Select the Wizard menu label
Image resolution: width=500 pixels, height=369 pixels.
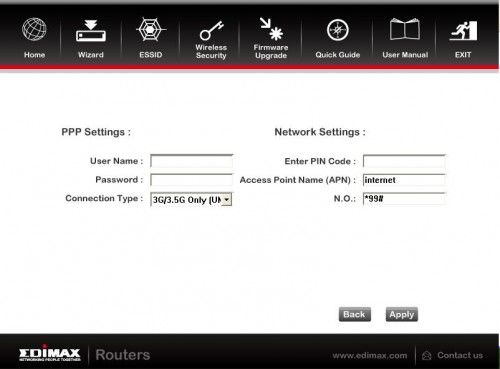point(91,55)
